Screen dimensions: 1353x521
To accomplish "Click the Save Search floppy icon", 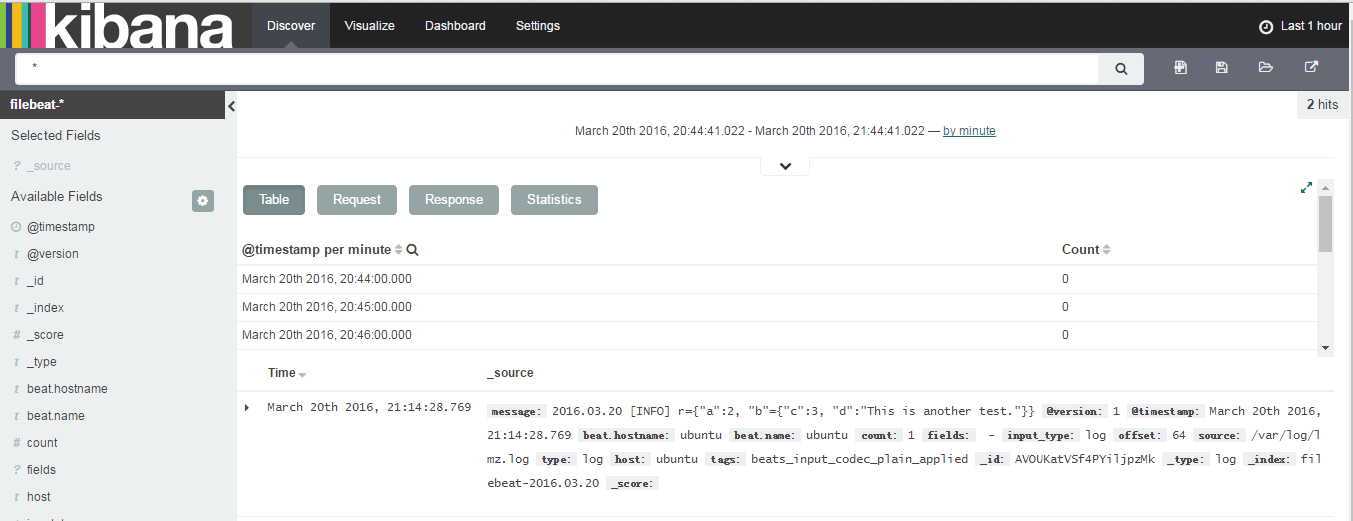I will 1221,68.
